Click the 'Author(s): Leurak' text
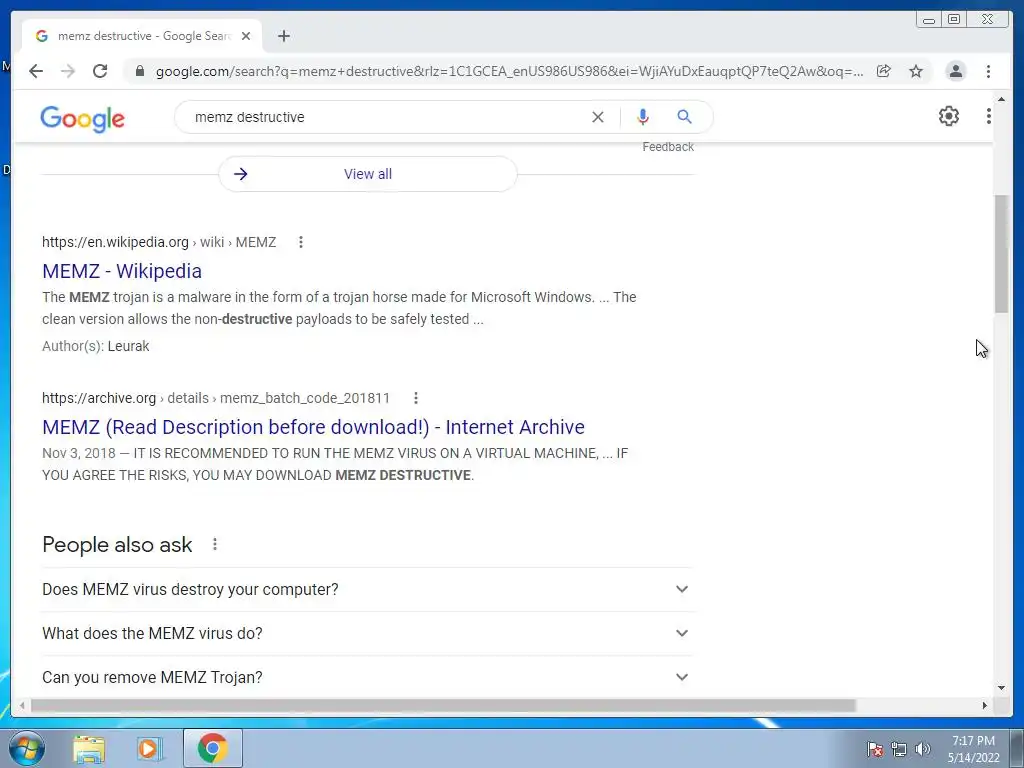This screenshot has width=1024, height=768. [x=96, y=346]
